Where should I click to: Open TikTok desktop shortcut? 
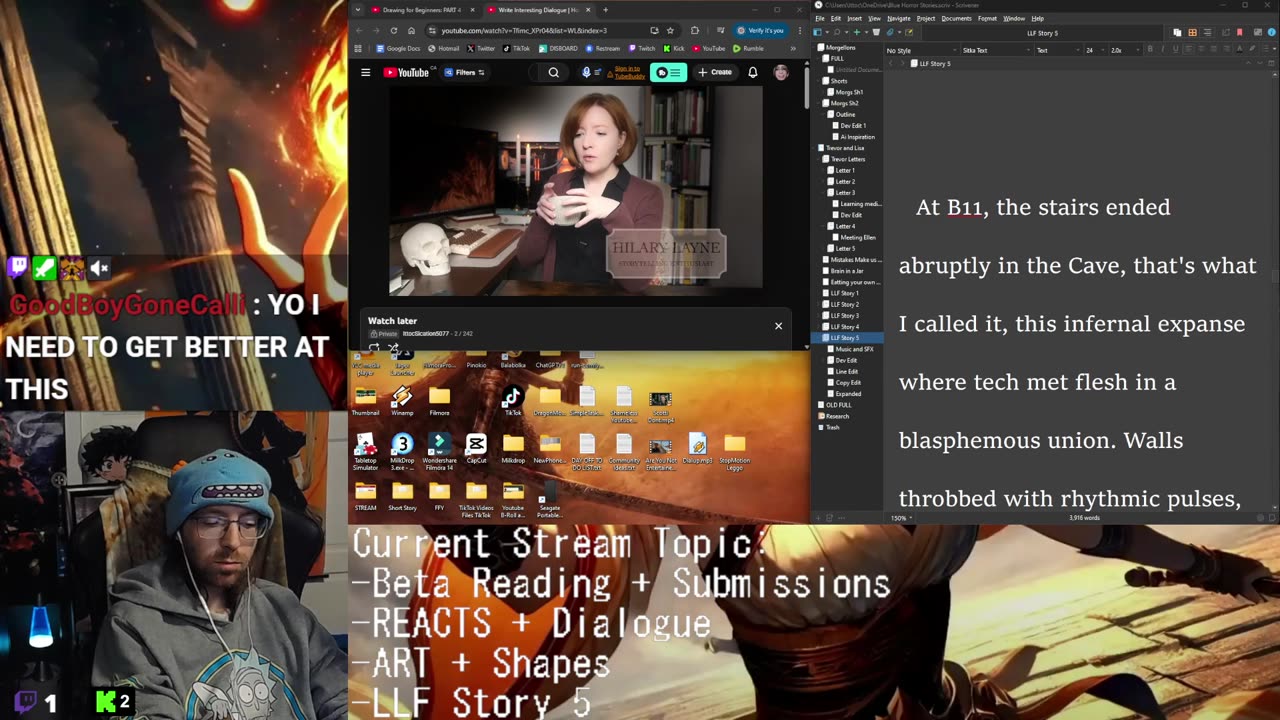pyautogui.click(x=513, y=401)
